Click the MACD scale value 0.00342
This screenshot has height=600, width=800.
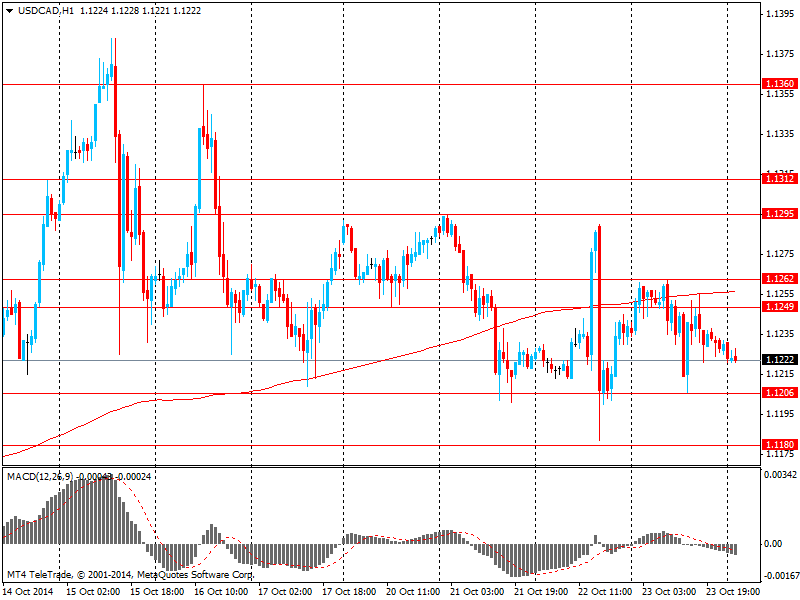pyautogui.click(x=780, y=474)
